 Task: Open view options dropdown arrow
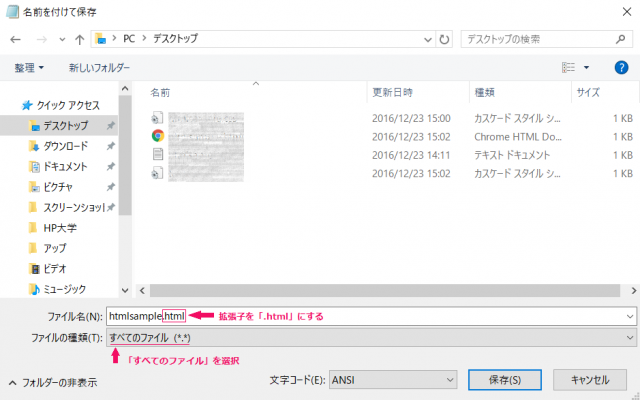586,67
